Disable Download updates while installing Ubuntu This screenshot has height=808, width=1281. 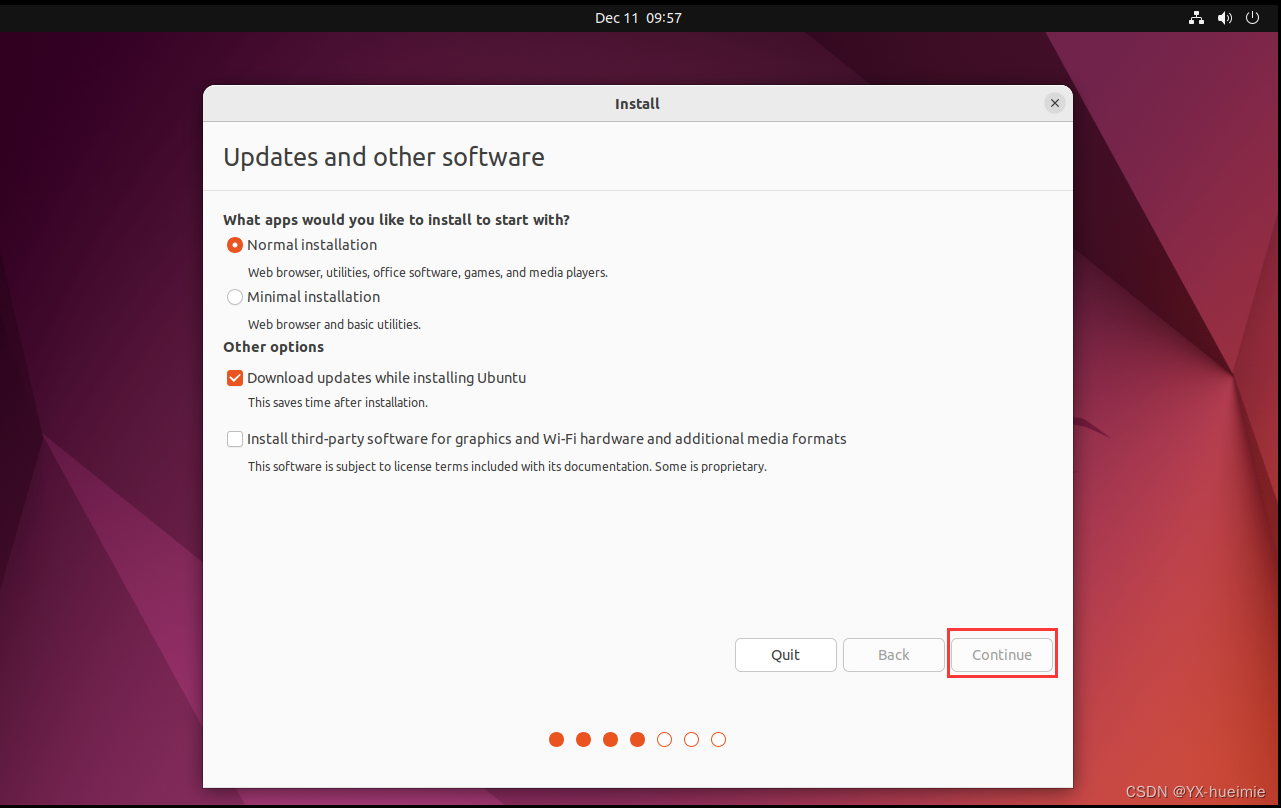234,377
